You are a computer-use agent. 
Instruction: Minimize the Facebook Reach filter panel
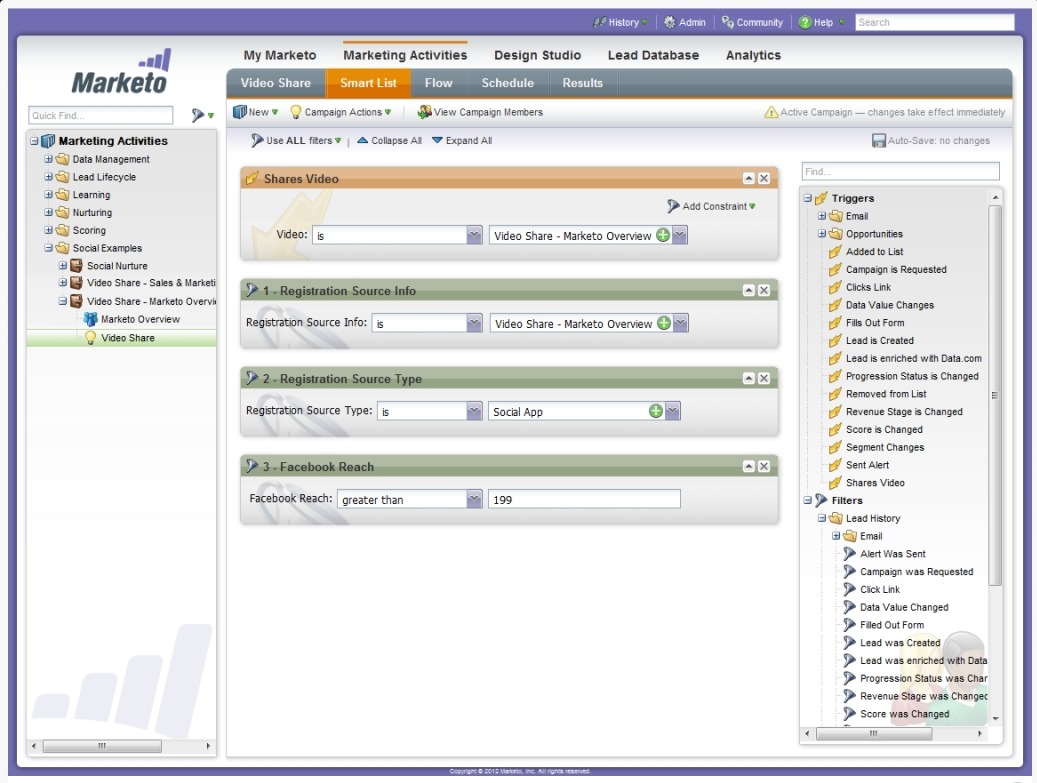[748, 466]
